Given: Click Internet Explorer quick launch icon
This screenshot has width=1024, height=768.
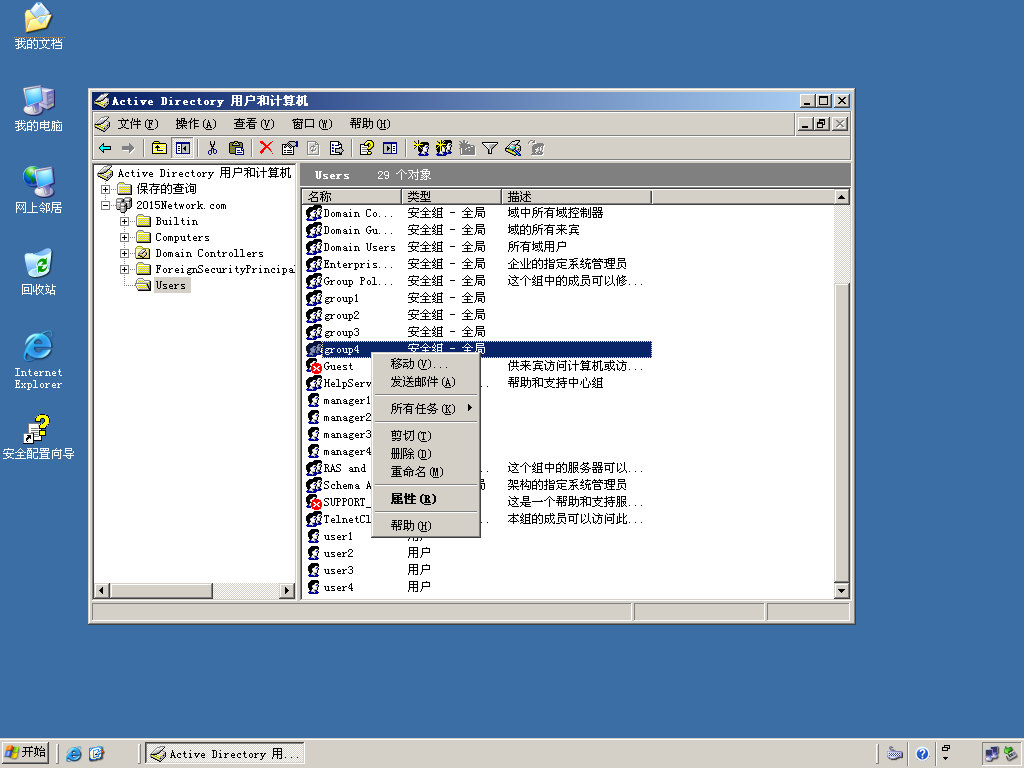Looking at the screenshot, I should pos(74,754).
